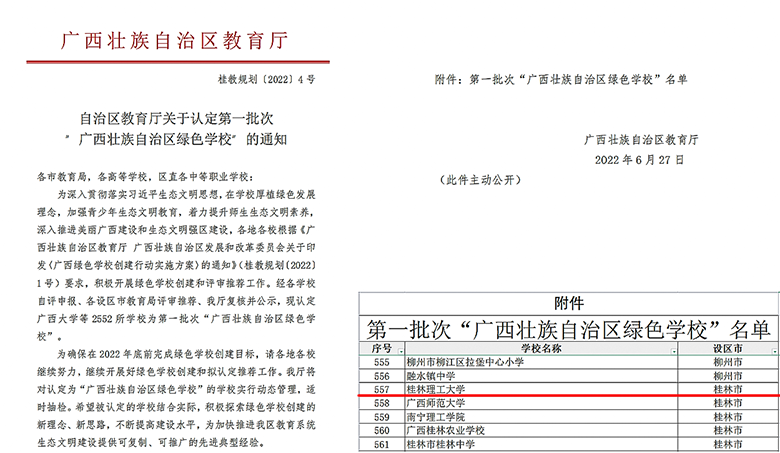780x453 pixels.
Task: Click the line starting 1号)要求,积极开展
Action: (176, 283)
